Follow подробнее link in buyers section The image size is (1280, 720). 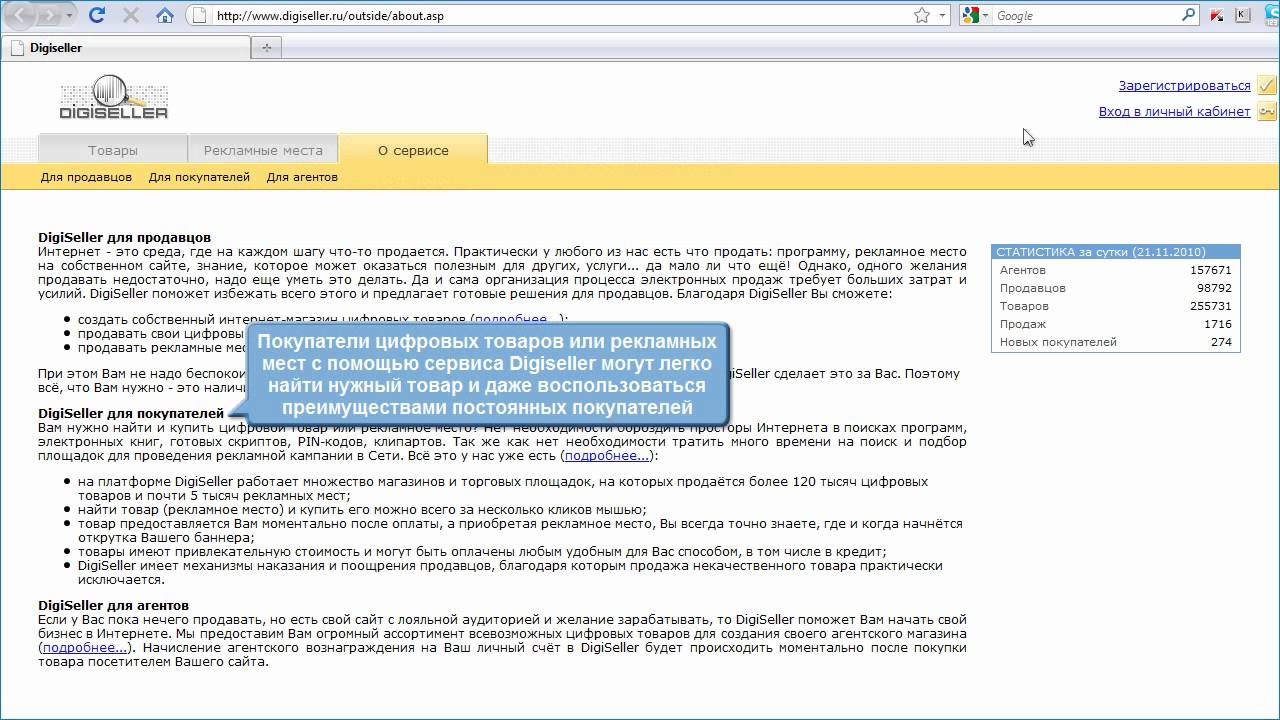(x=606, y=456)
